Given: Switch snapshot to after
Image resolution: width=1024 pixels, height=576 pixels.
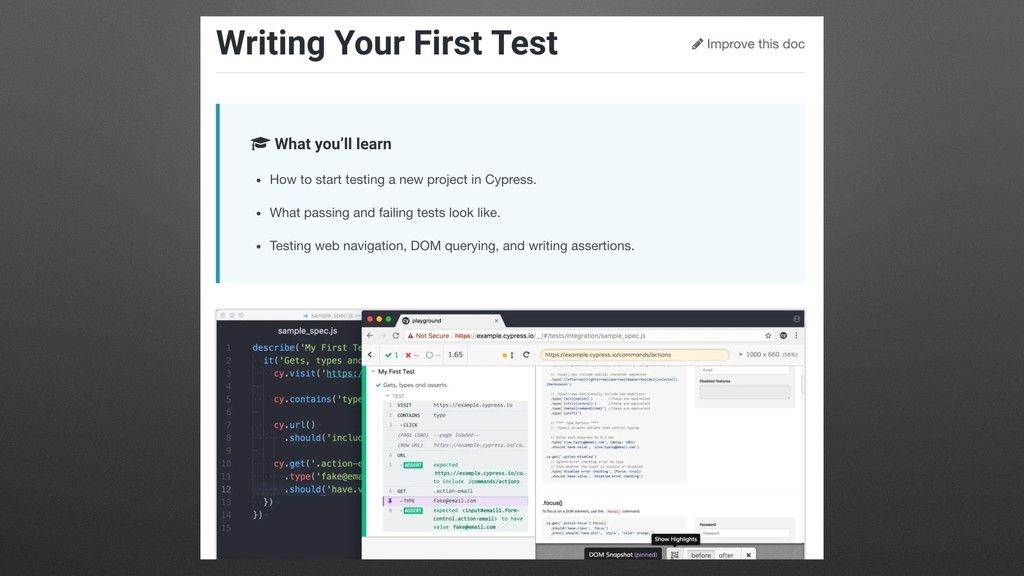Looking at the screenshot, I should pos(726,555).
